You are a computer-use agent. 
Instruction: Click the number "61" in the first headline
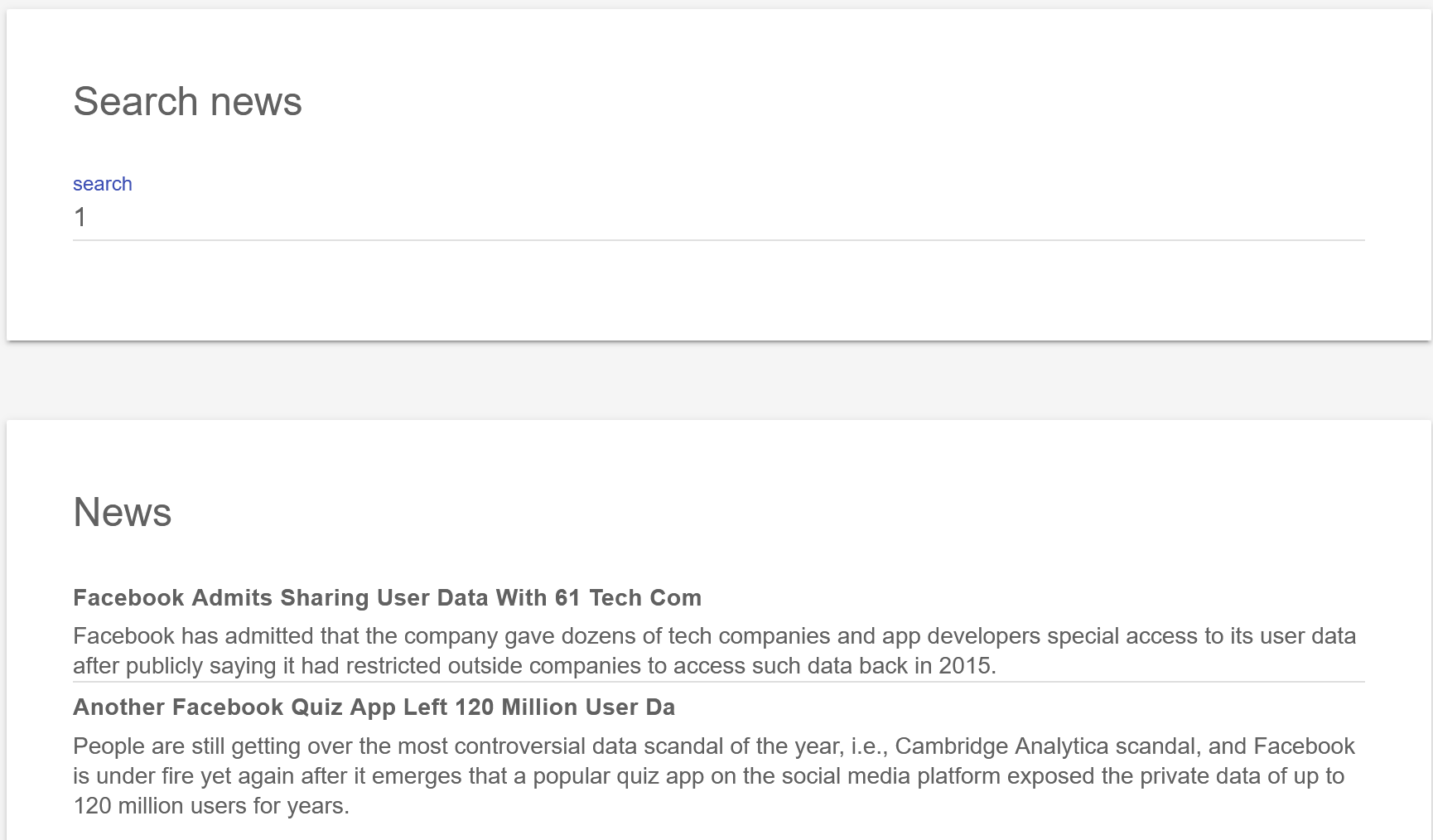[567, 598]
